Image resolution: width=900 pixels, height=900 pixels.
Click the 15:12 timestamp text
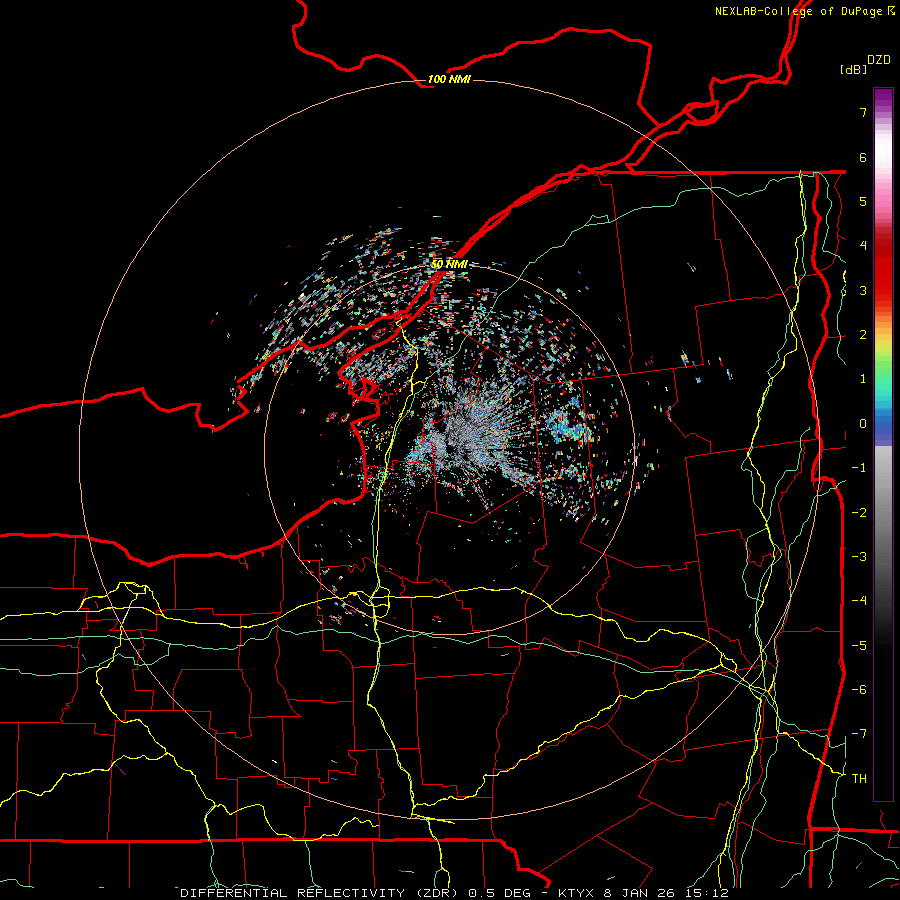point(707,893)
